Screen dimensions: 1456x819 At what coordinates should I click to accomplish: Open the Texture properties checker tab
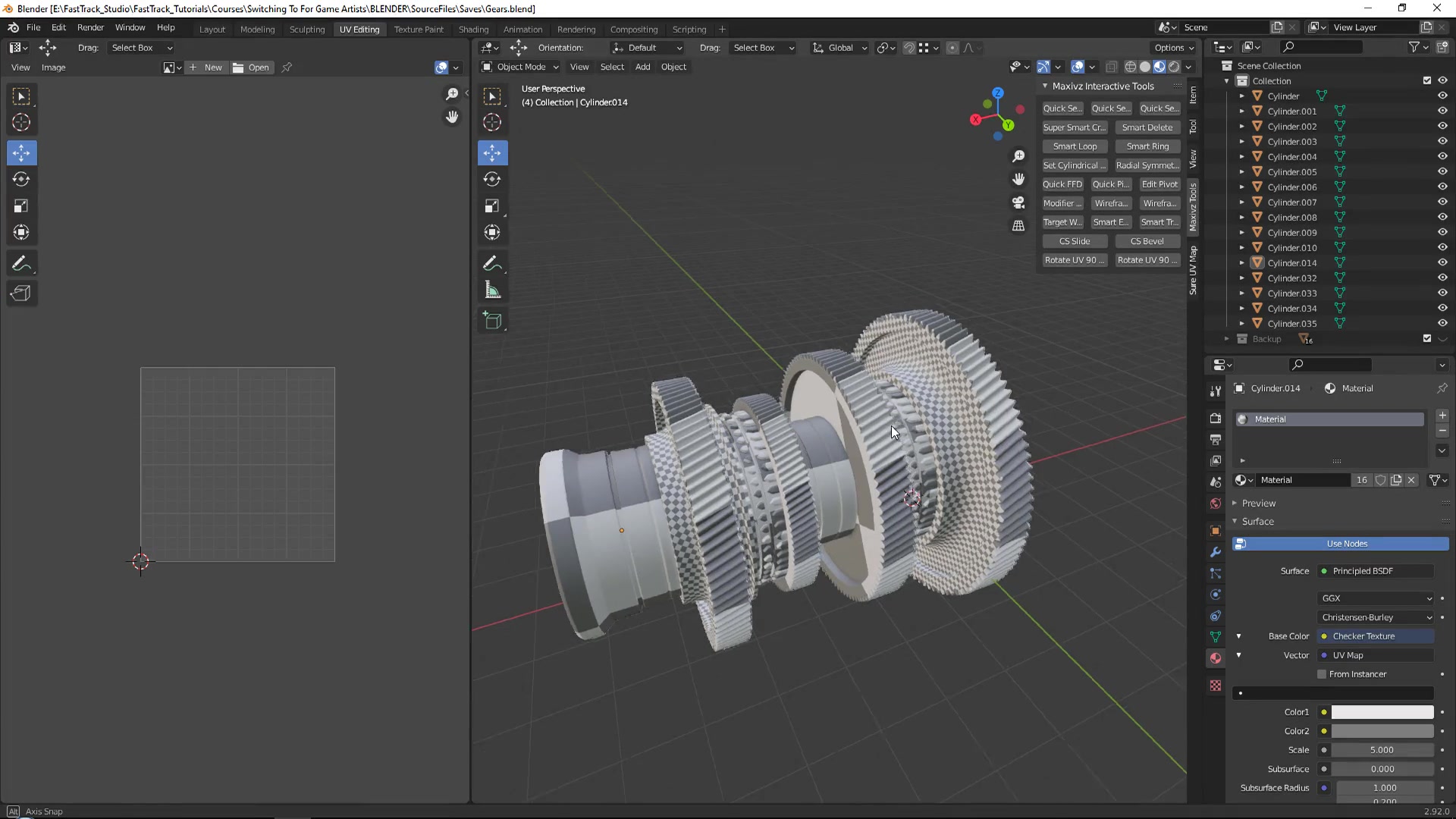click(1216, 686)
